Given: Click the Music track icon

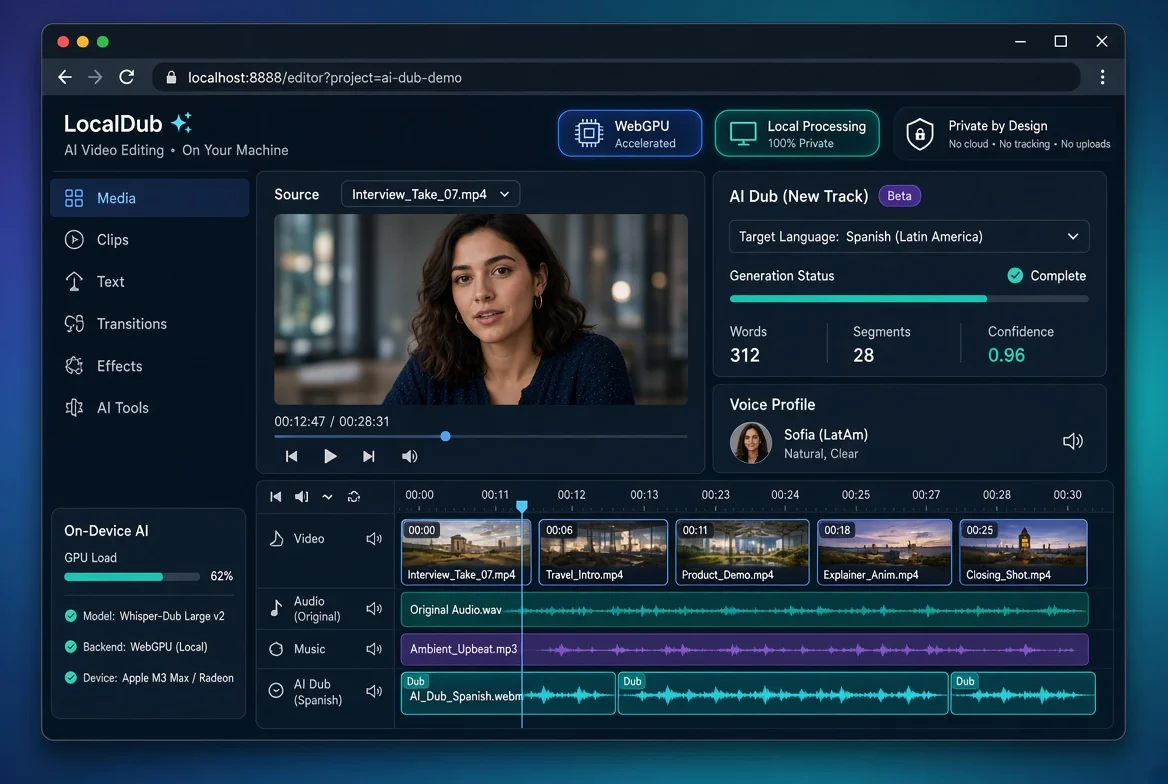Looking at the screenshot, I should [x=276, y=649].
